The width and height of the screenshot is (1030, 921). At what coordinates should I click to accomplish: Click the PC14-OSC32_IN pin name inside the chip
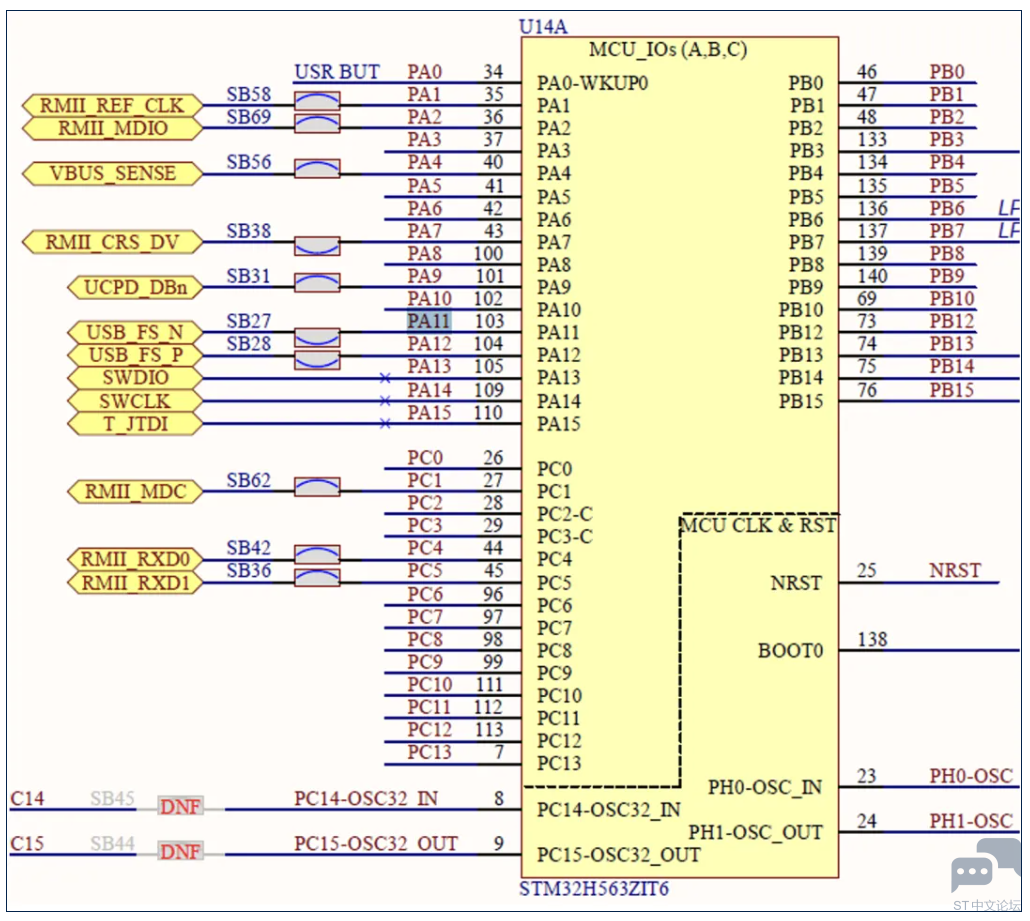coord(609,809)
